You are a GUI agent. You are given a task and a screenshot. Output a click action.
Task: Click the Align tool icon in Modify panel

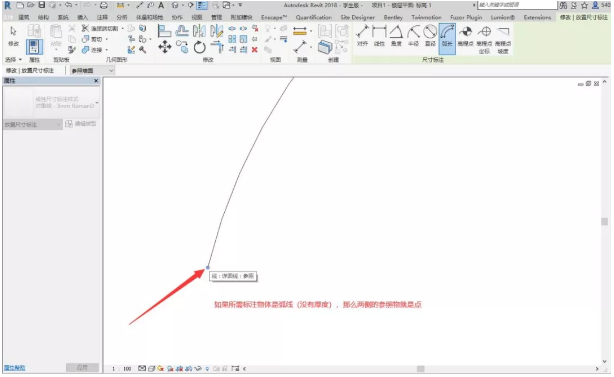click(164, 31)
